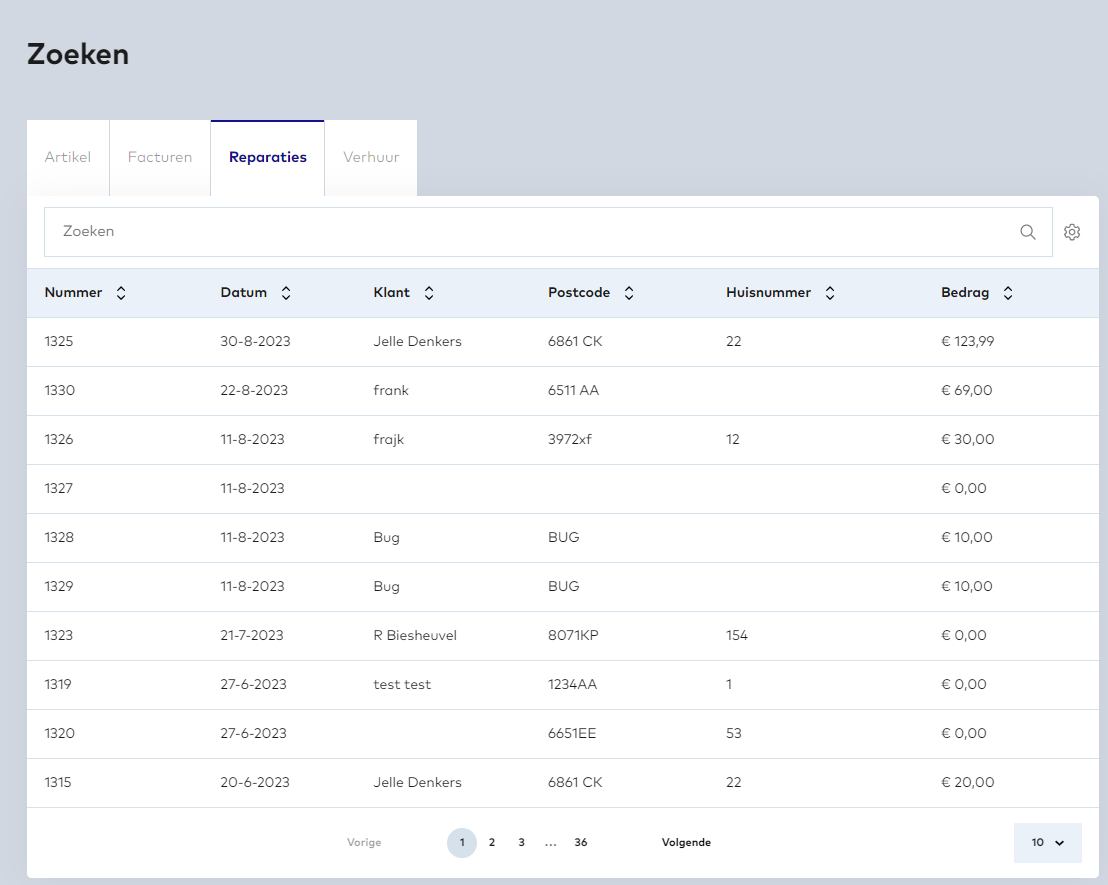Open the Verhuur tab
The image size is (1108, 885).
(x=371, y=158)
